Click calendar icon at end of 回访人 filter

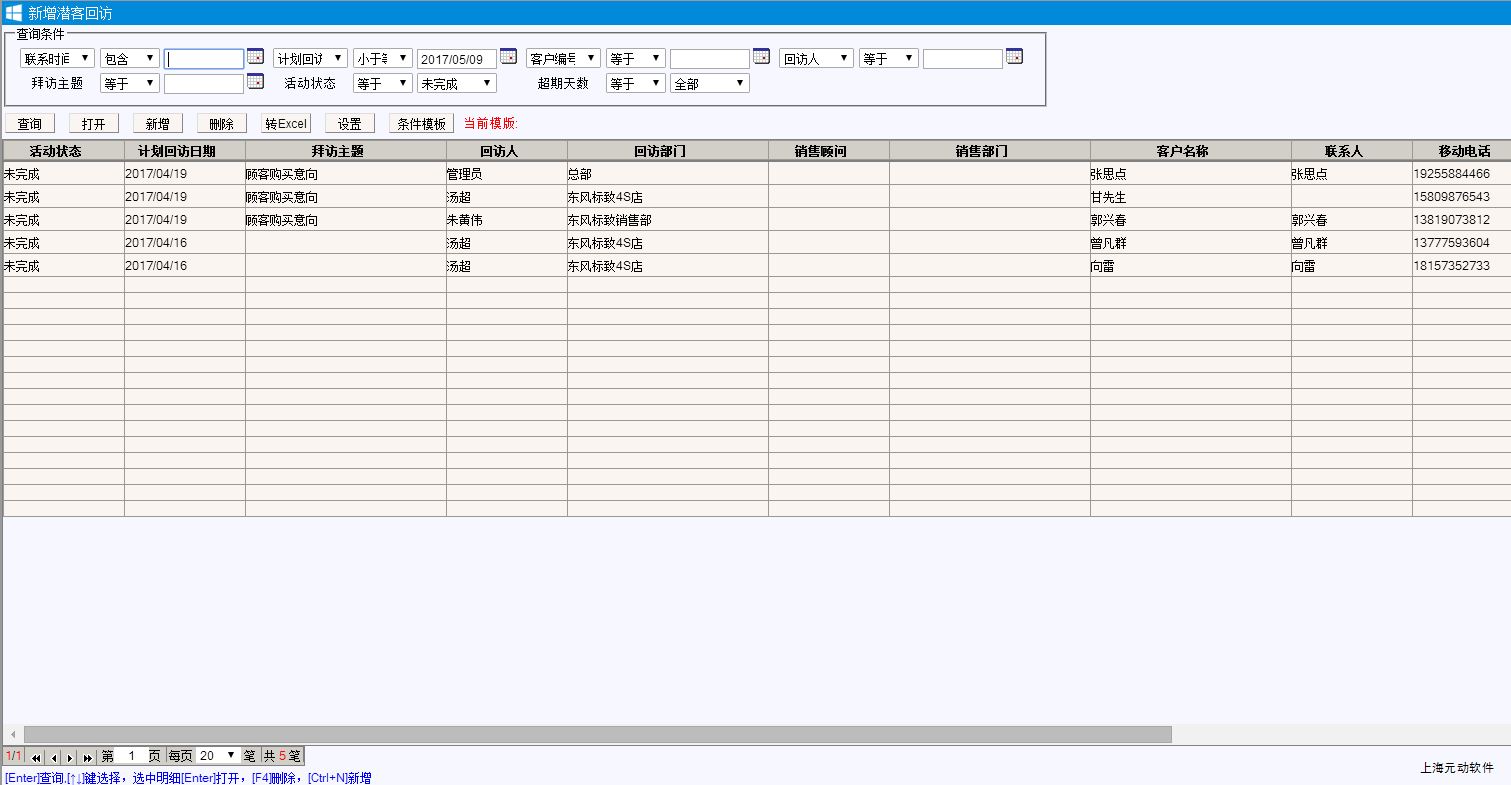click(x=1014, y=56)
